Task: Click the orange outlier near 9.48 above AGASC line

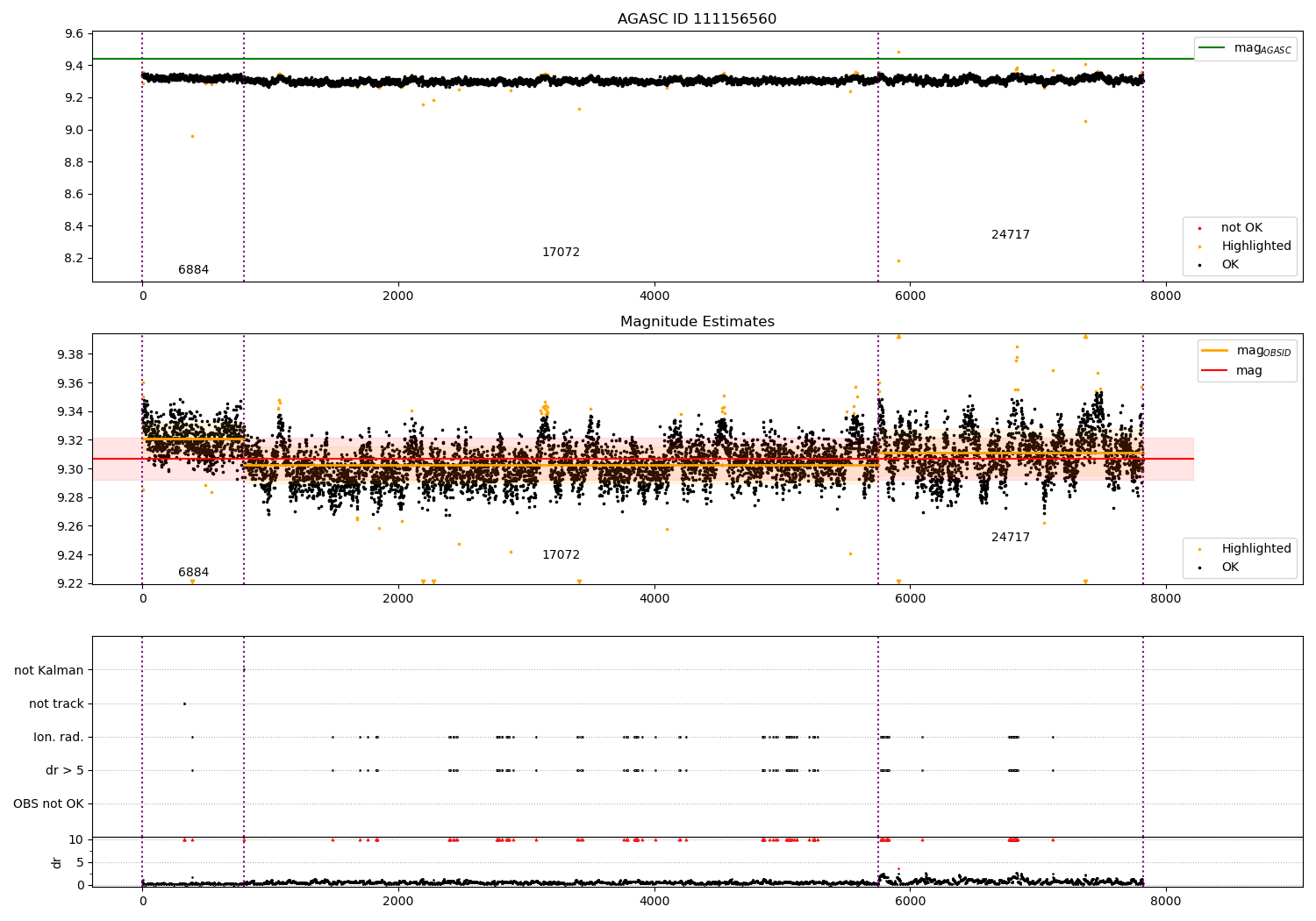Action: (898, 52)
